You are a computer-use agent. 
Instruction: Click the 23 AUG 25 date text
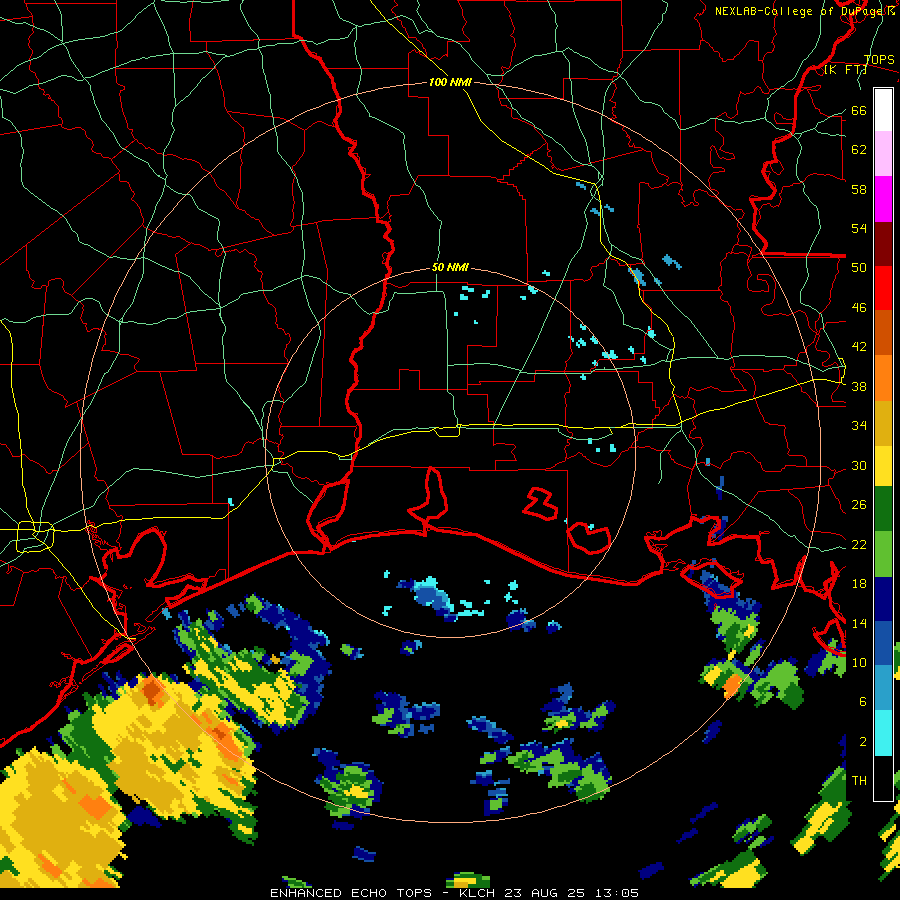[x=544, y=893]
